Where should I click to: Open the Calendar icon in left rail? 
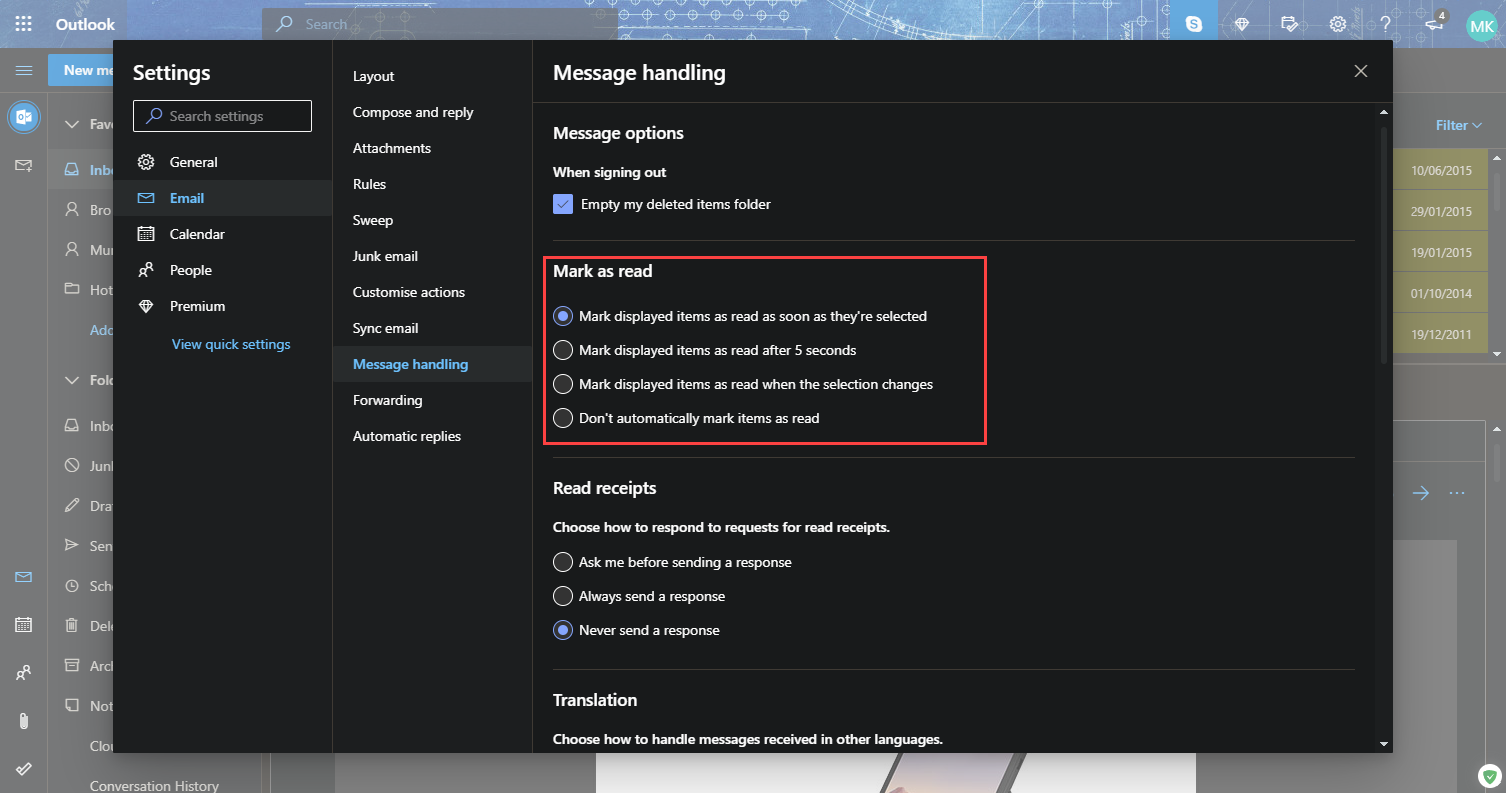point(24,625)
